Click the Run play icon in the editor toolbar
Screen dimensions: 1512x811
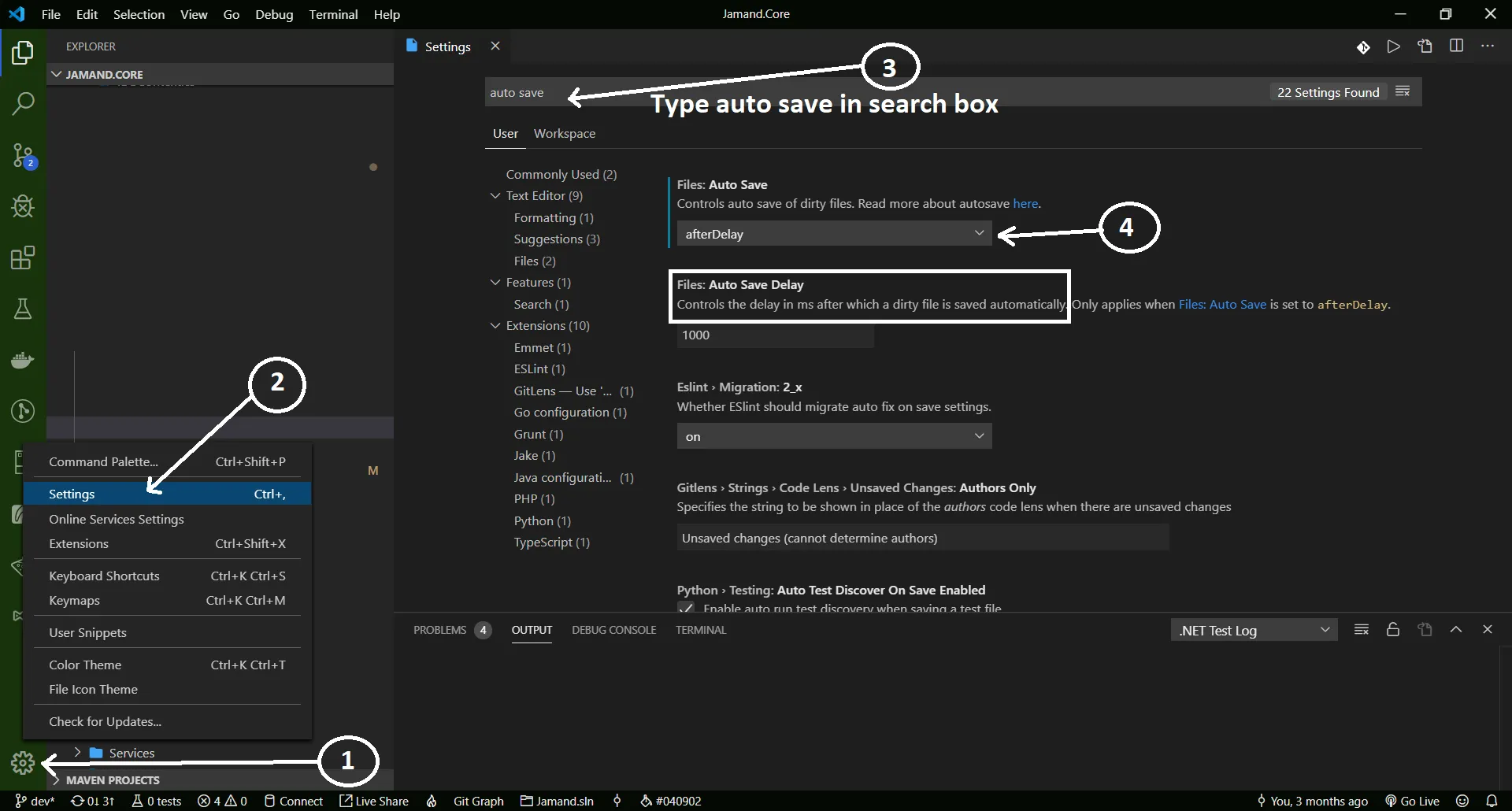click(x=1394, y=46)
